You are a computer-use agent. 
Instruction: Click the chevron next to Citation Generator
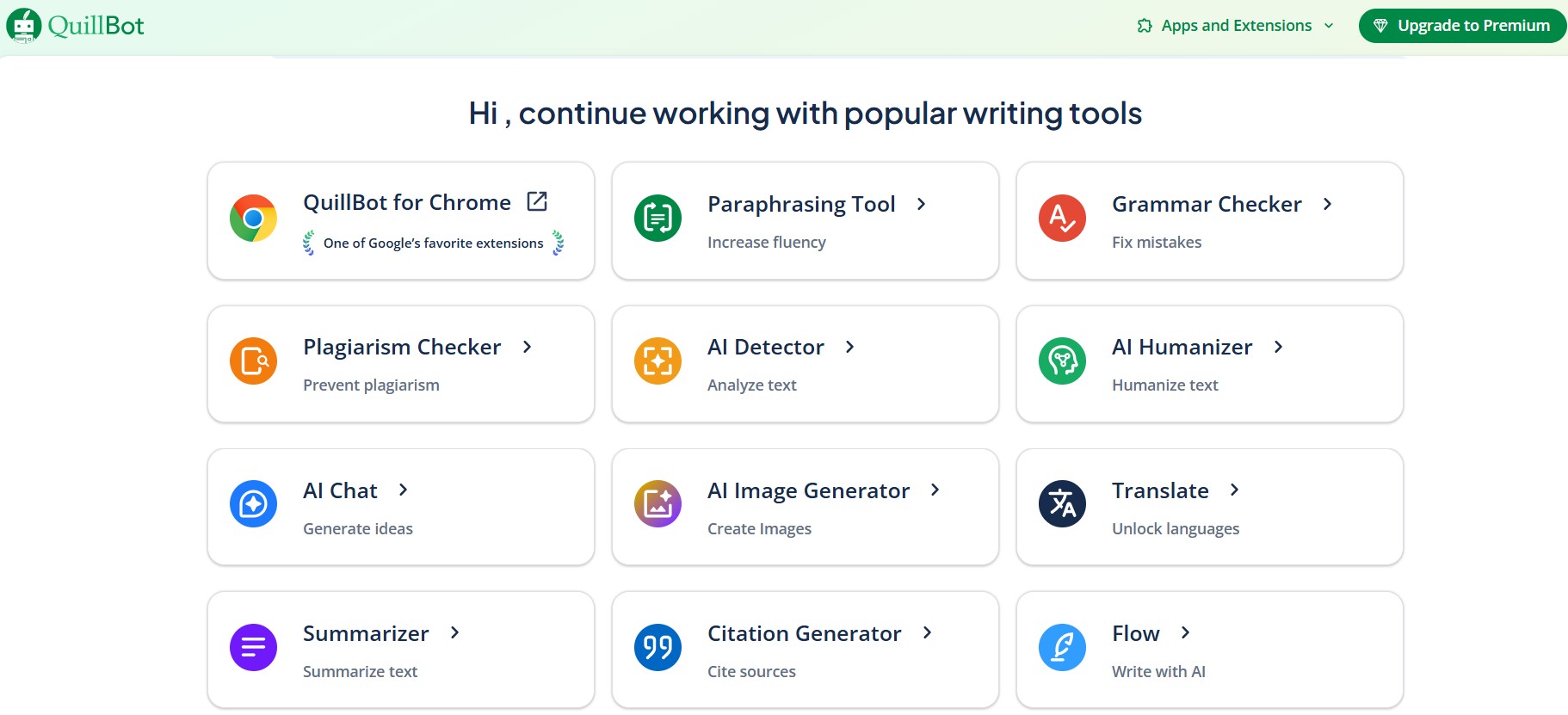pyautogui.click(x=927, y=632)
